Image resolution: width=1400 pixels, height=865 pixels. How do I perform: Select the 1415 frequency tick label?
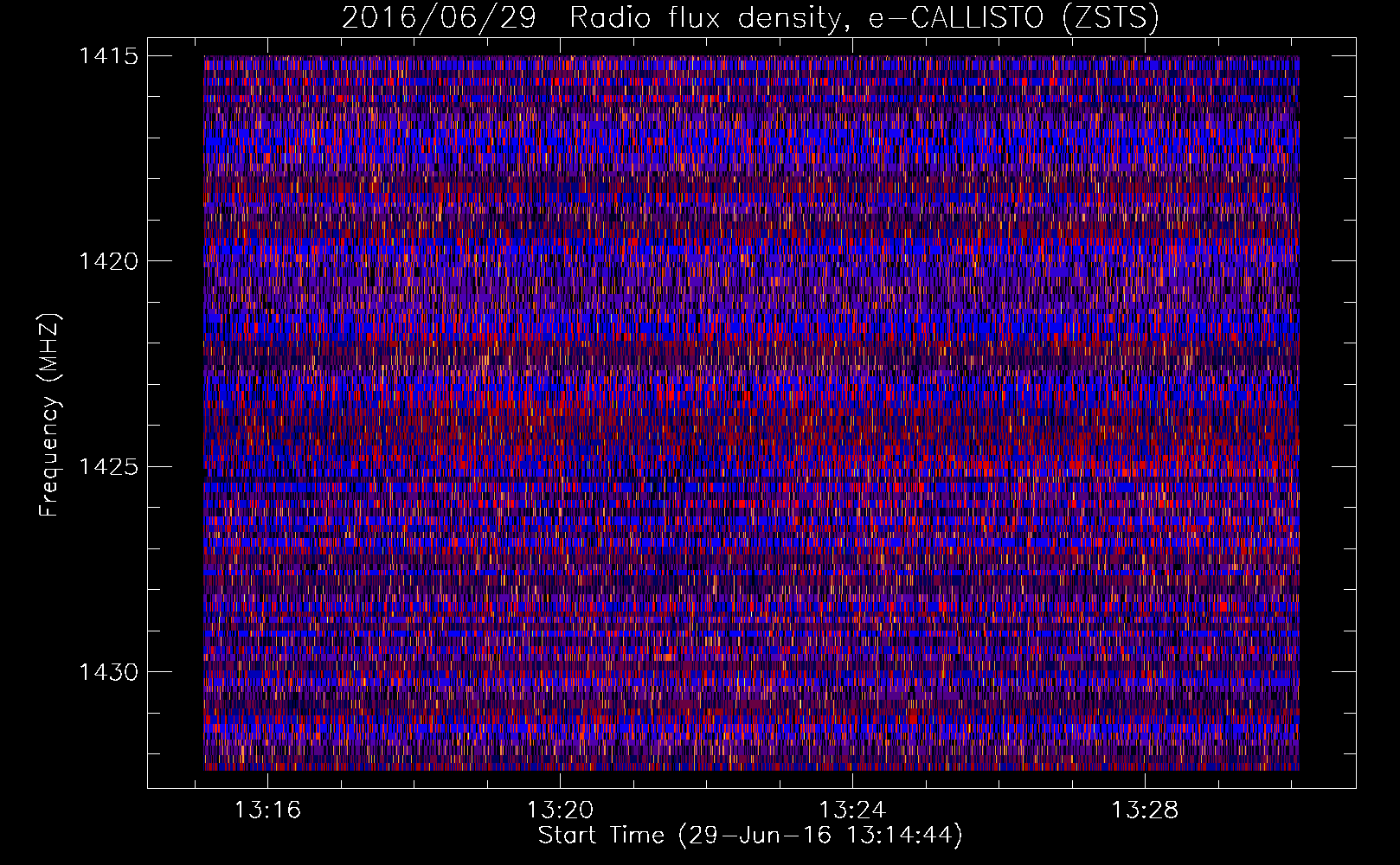tap(109, 56)
